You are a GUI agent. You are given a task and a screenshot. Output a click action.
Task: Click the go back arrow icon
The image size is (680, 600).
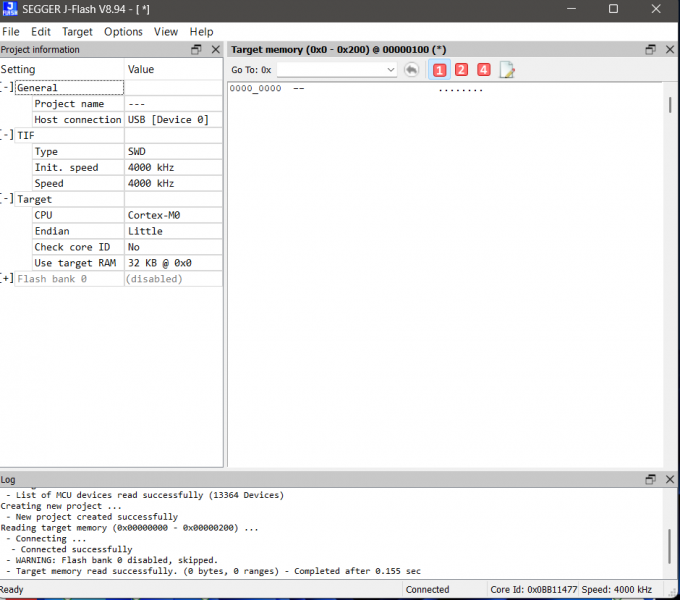[412, 70]
